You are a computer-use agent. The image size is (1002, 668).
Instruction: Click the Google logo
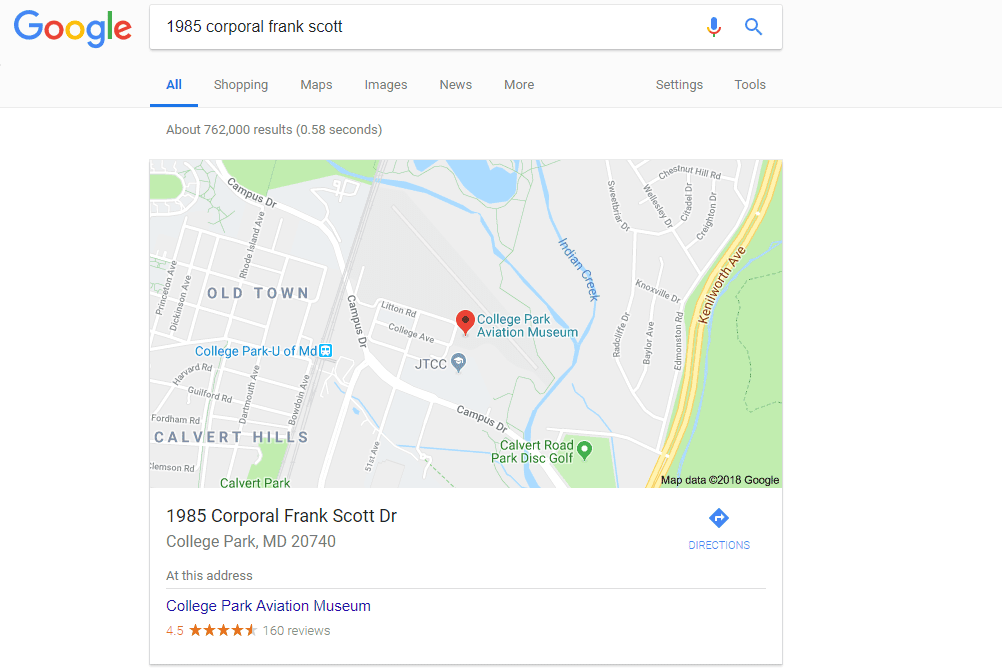tap(73, 29)
